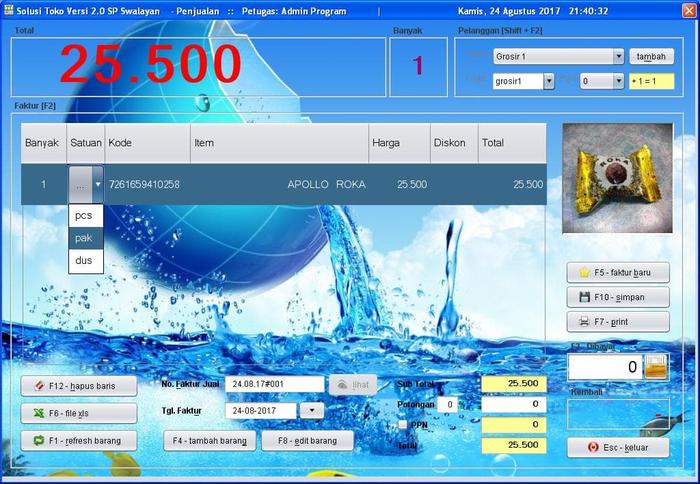
Task: Click the F10 simpan floppy disk icon
Action: [x=583, y=297]
